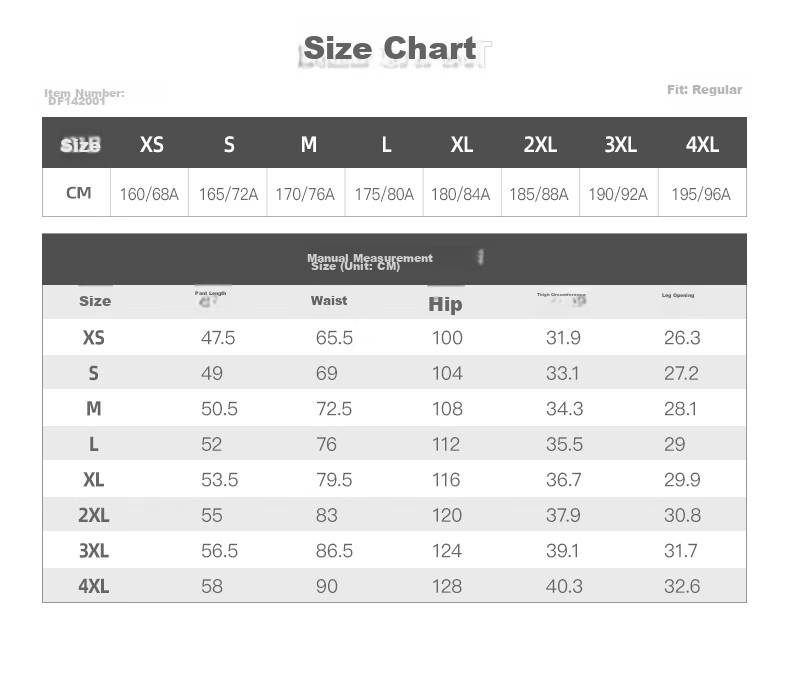Click the Thigh Circumference column heading
The height and width of the screenshot is (700, 790).
(561, 295)
